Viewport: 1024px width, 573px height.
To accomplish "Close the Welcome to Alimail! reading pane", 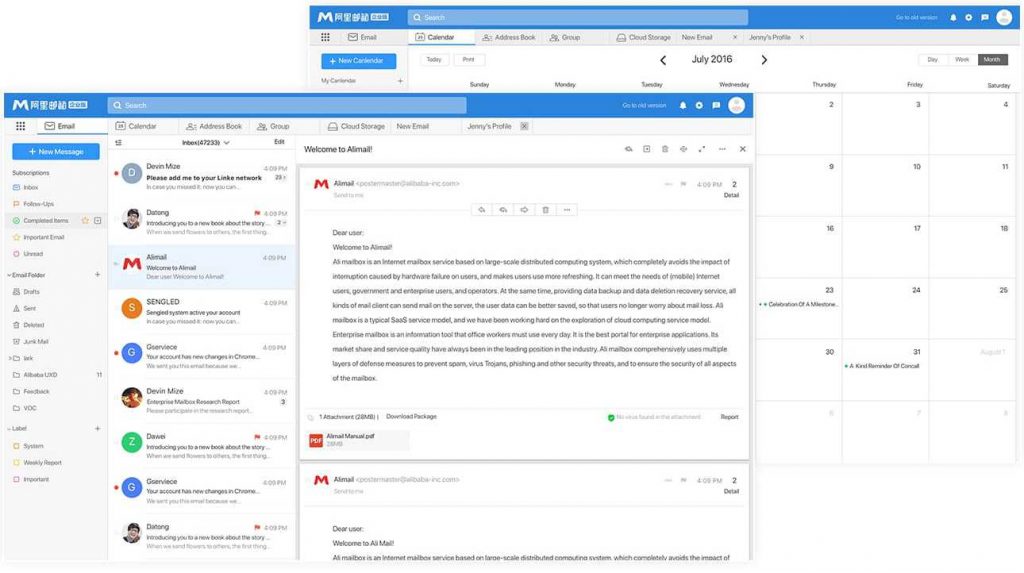I will click(x=743, y=149).
